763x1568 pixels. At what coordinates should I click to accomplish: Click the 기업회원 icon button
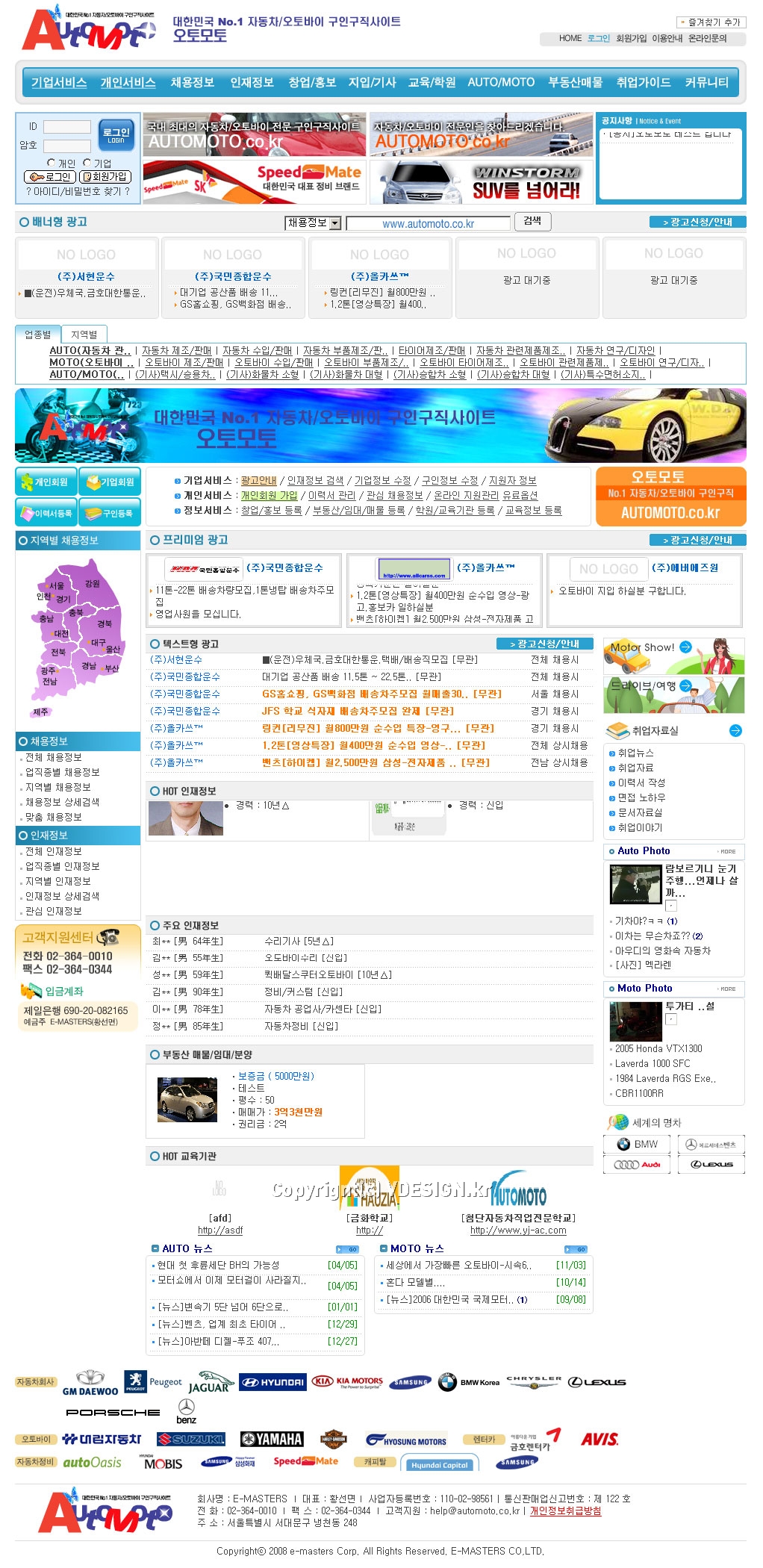click(x=110, y=482)
